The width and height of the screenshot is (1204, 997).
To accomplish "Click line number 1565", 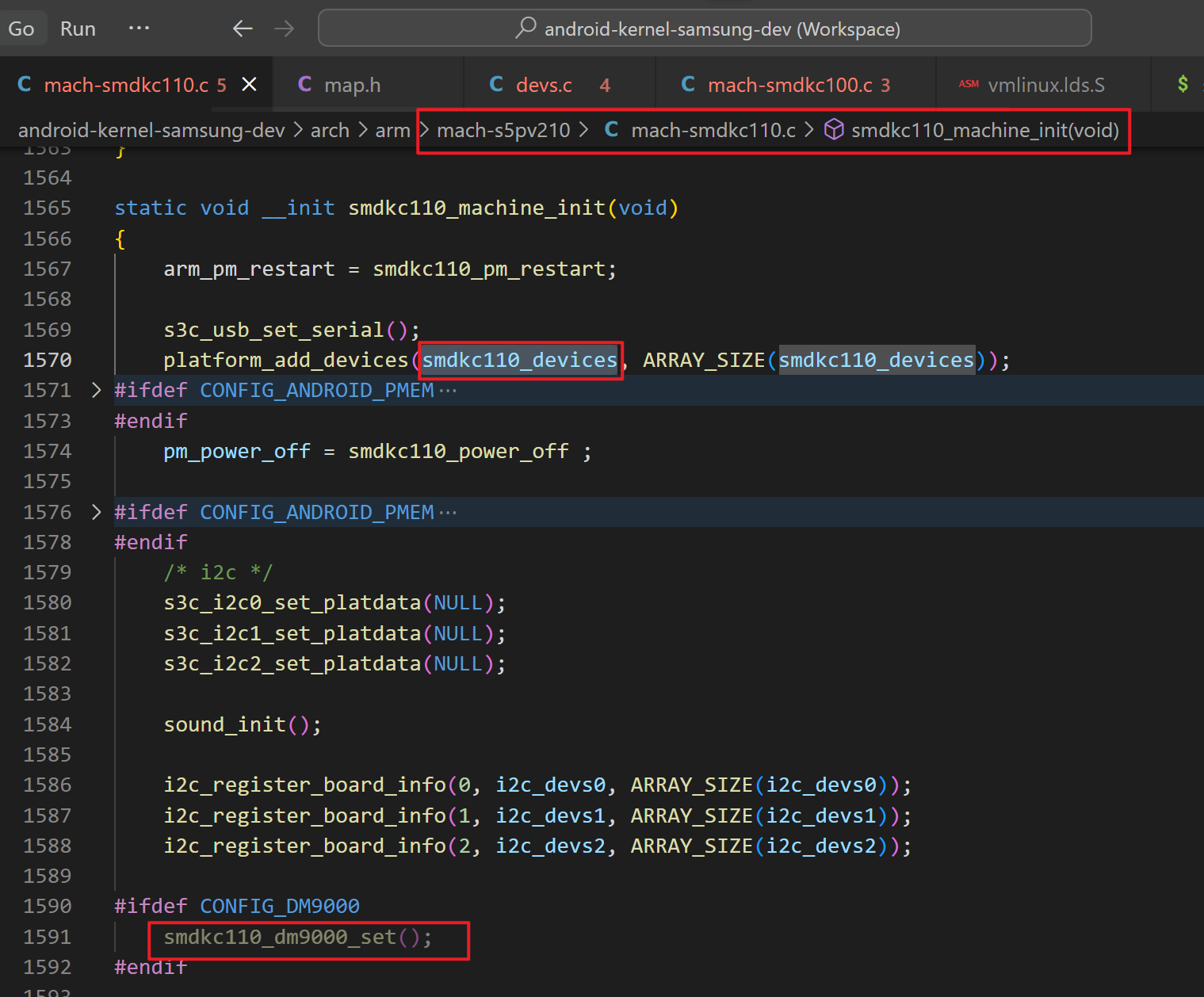I will pos(48,208).
